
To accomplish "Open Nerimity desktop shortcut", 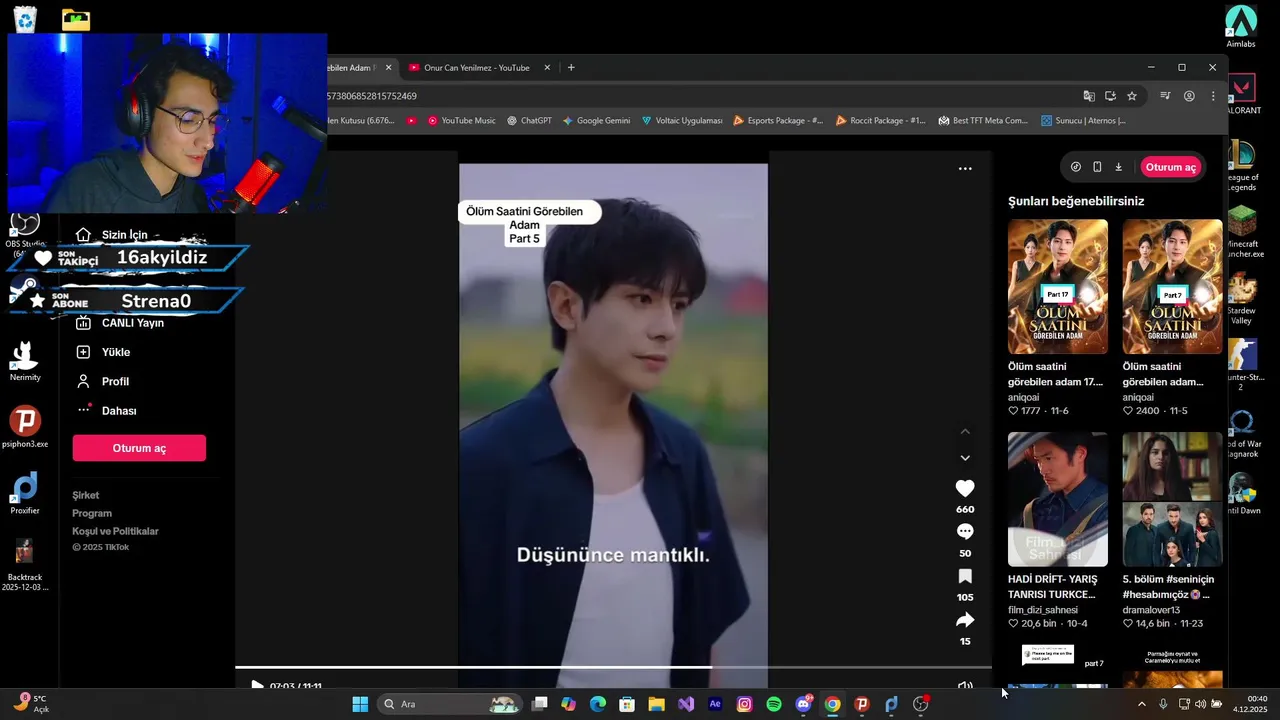I will (25, 360).
